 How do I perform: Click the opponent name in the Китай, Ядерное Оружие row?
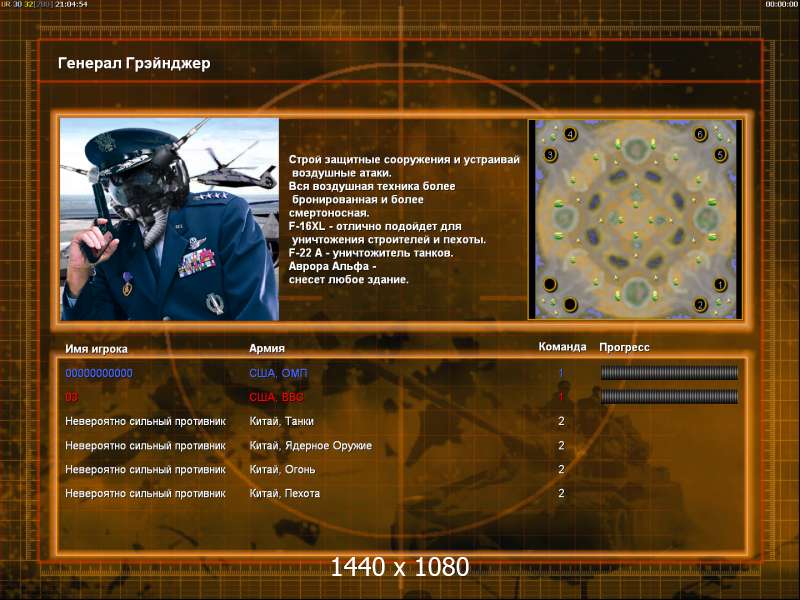(x=145, y=446)
